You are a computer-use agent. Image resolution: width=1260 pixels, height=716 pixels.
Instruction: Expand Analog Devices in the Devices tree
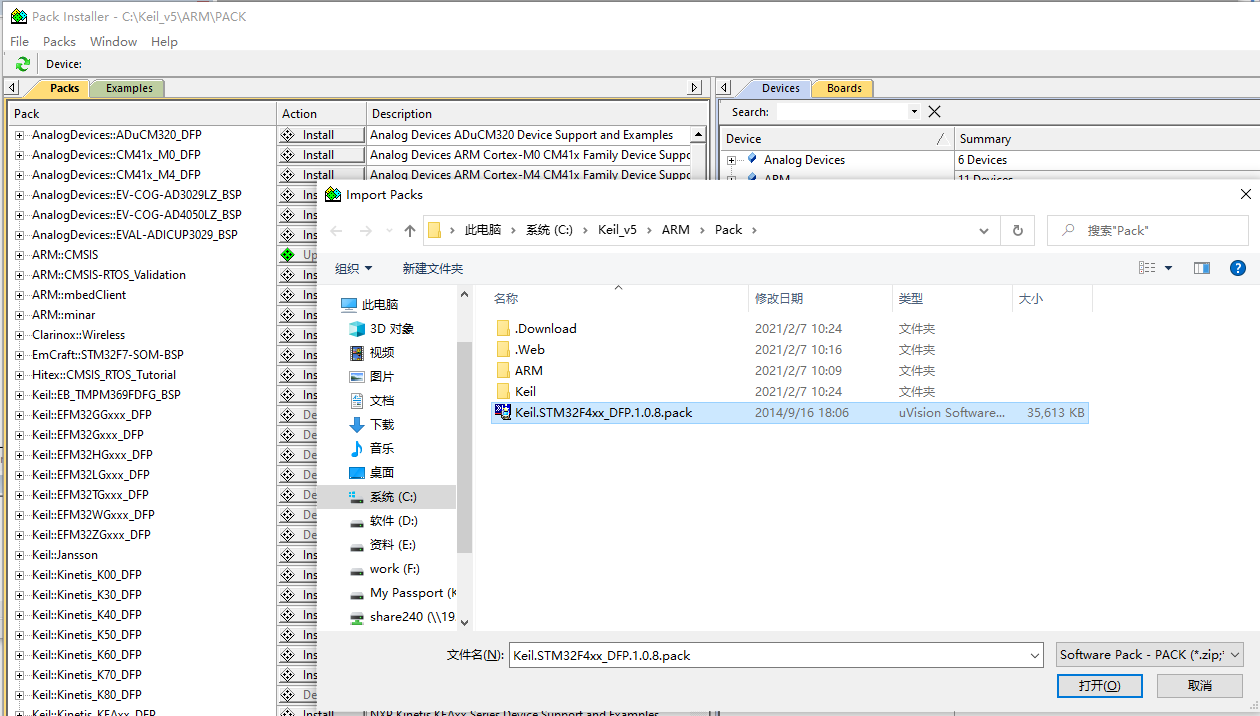point(732,159)
